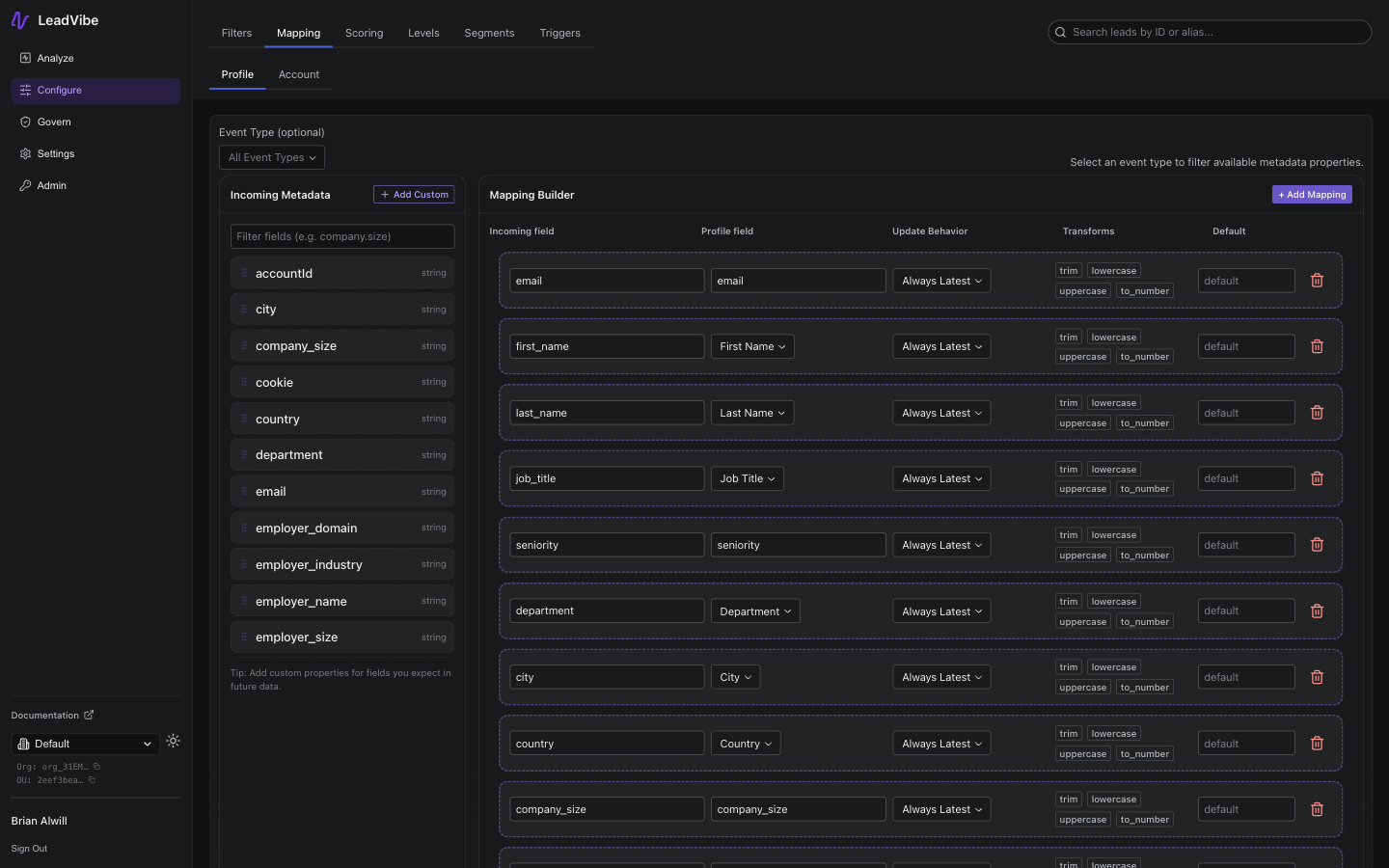Click the LeadVibe logo icon

tap(20, 20)
